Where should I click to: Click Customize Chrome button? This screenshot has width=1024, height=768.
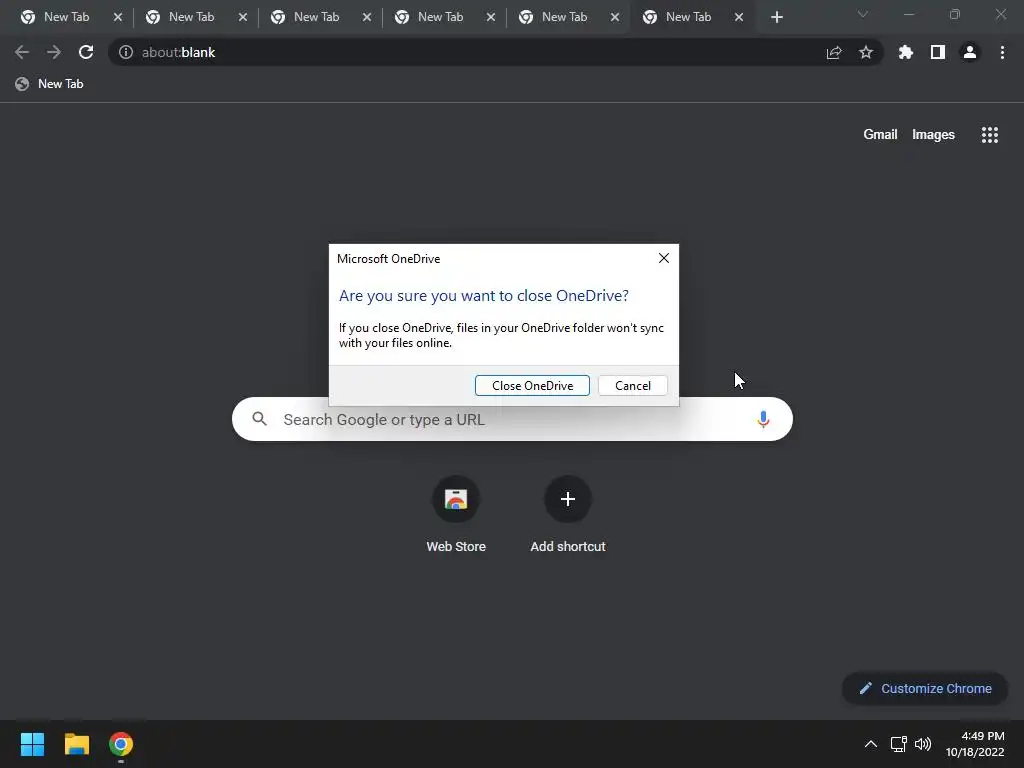(925, 688)
